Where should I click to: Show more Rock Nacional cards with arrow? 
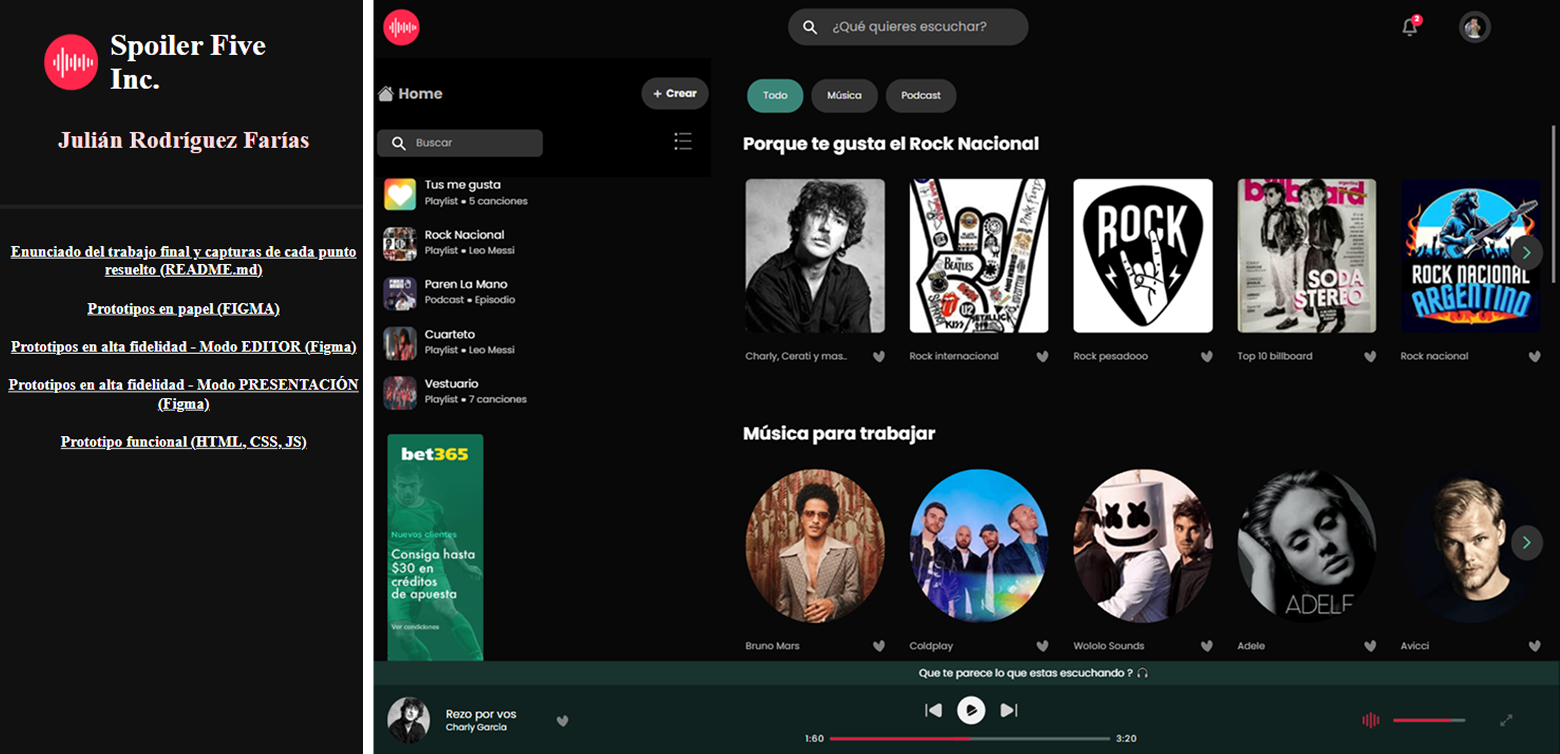tap(1526, 252)
